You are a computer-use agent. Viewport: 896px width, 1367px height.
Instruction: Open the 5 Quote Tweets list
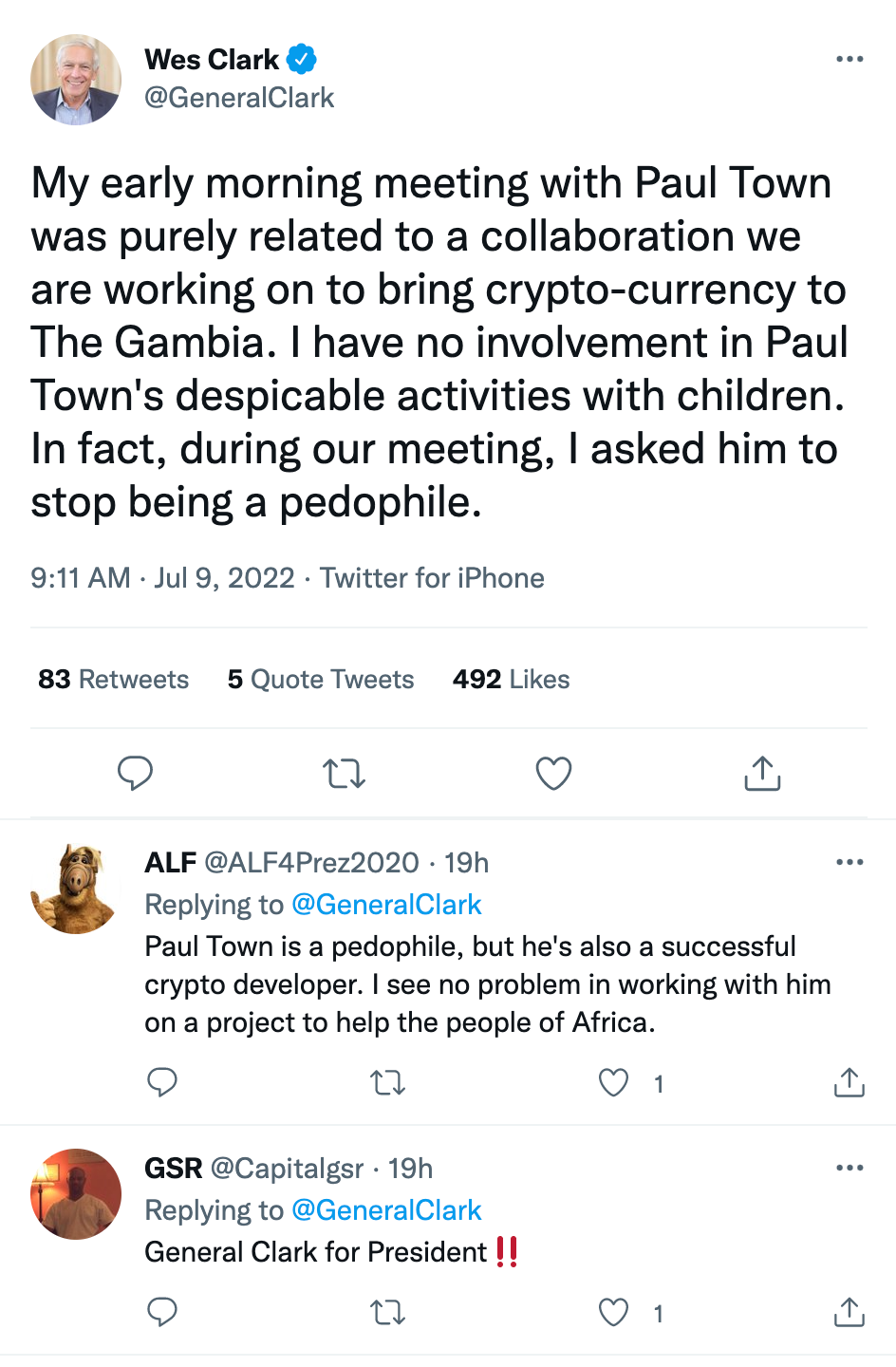[x=321, y=680]
